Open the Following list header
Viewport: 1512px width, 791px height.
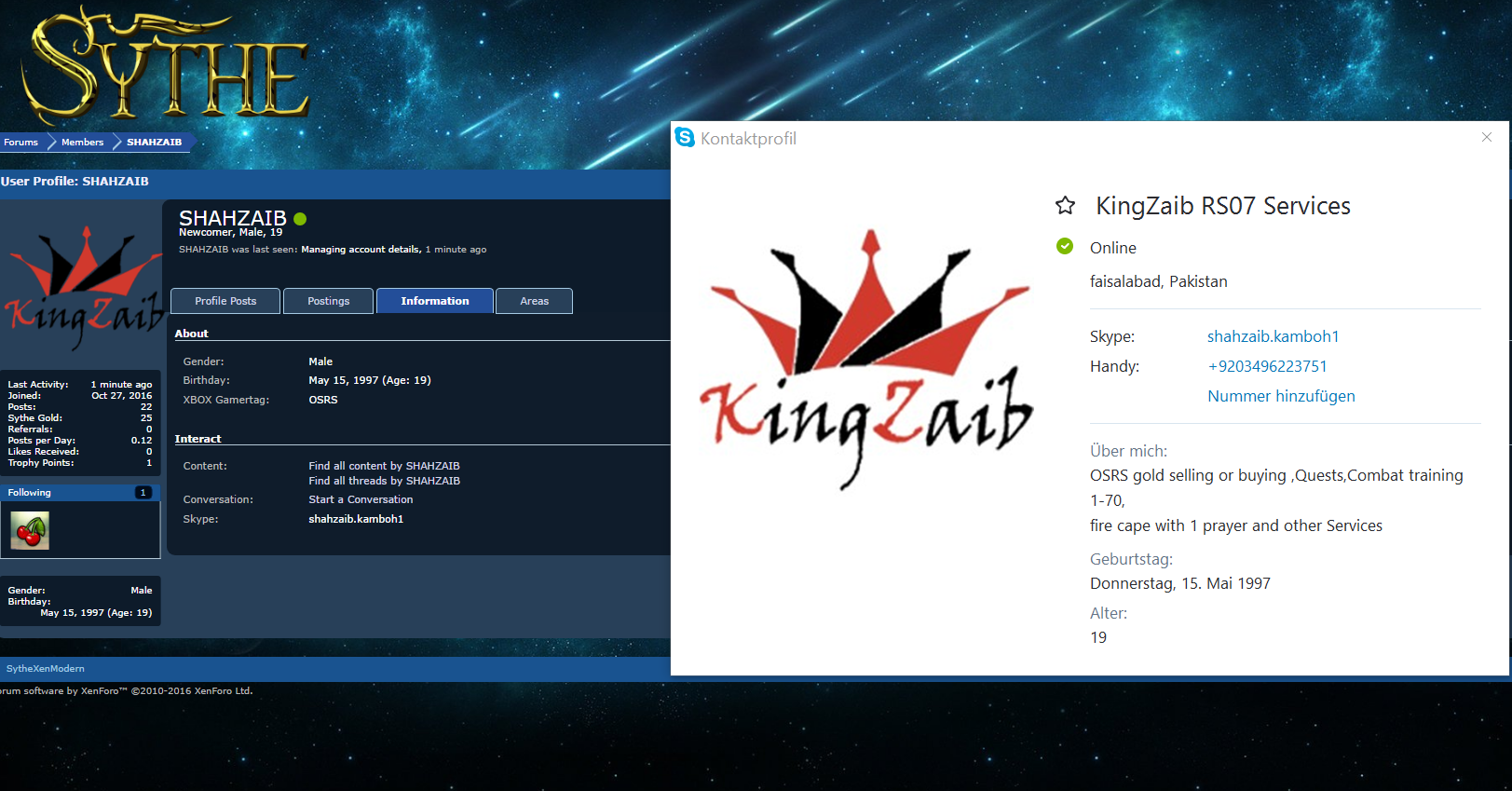[80, 492]
